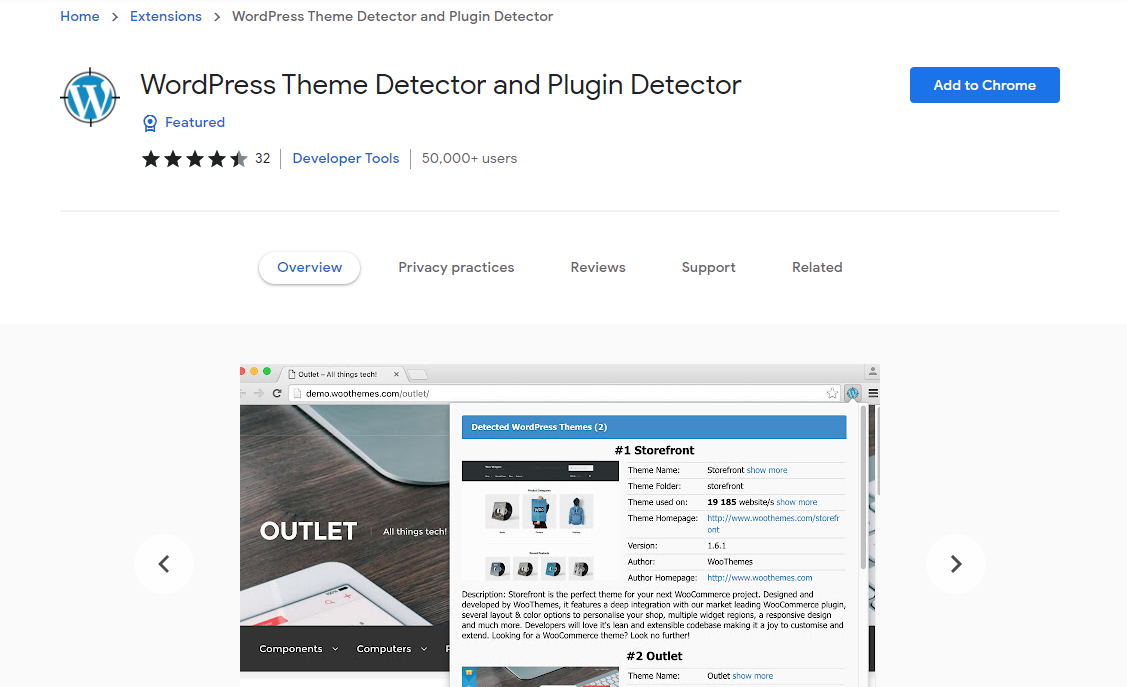Open the next screenshot with the right arrow

955,563
